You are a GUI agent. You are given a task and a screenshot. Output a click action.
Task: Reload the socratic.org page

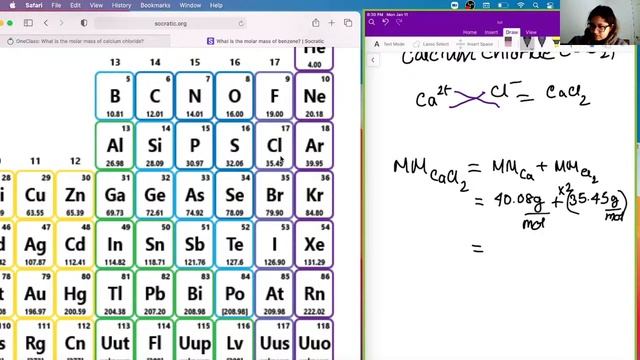241,23
